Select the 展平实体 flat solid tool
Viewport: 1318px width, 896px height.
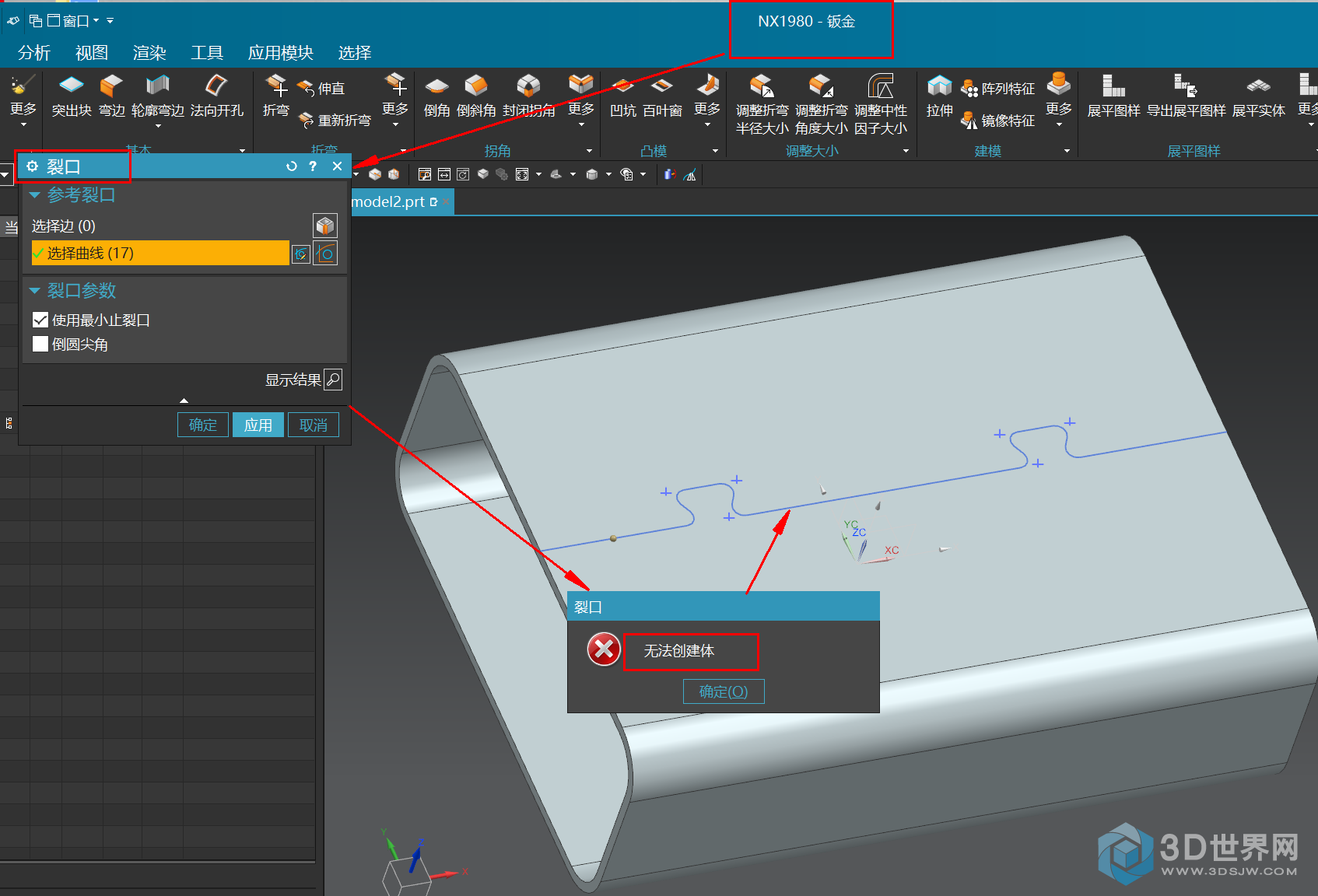pos(1258,96)
